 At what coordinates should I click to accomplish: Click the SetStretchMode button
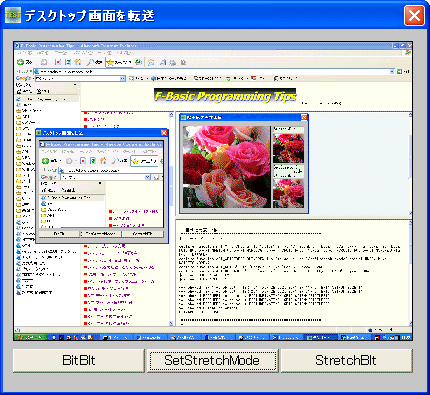213,360
